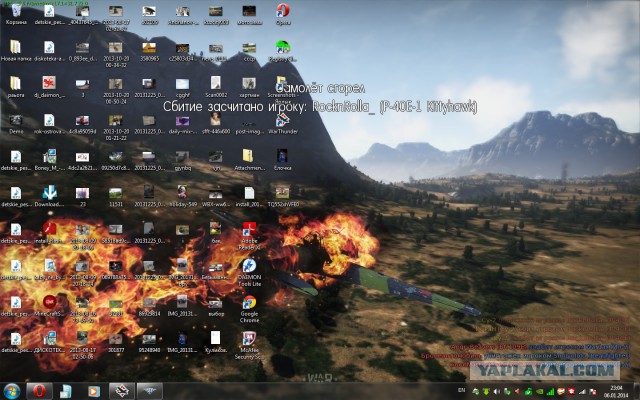Open the 2013-10-20 00-50-24 image
Screen dimensions: 640x400
click(x=116, y=90)
